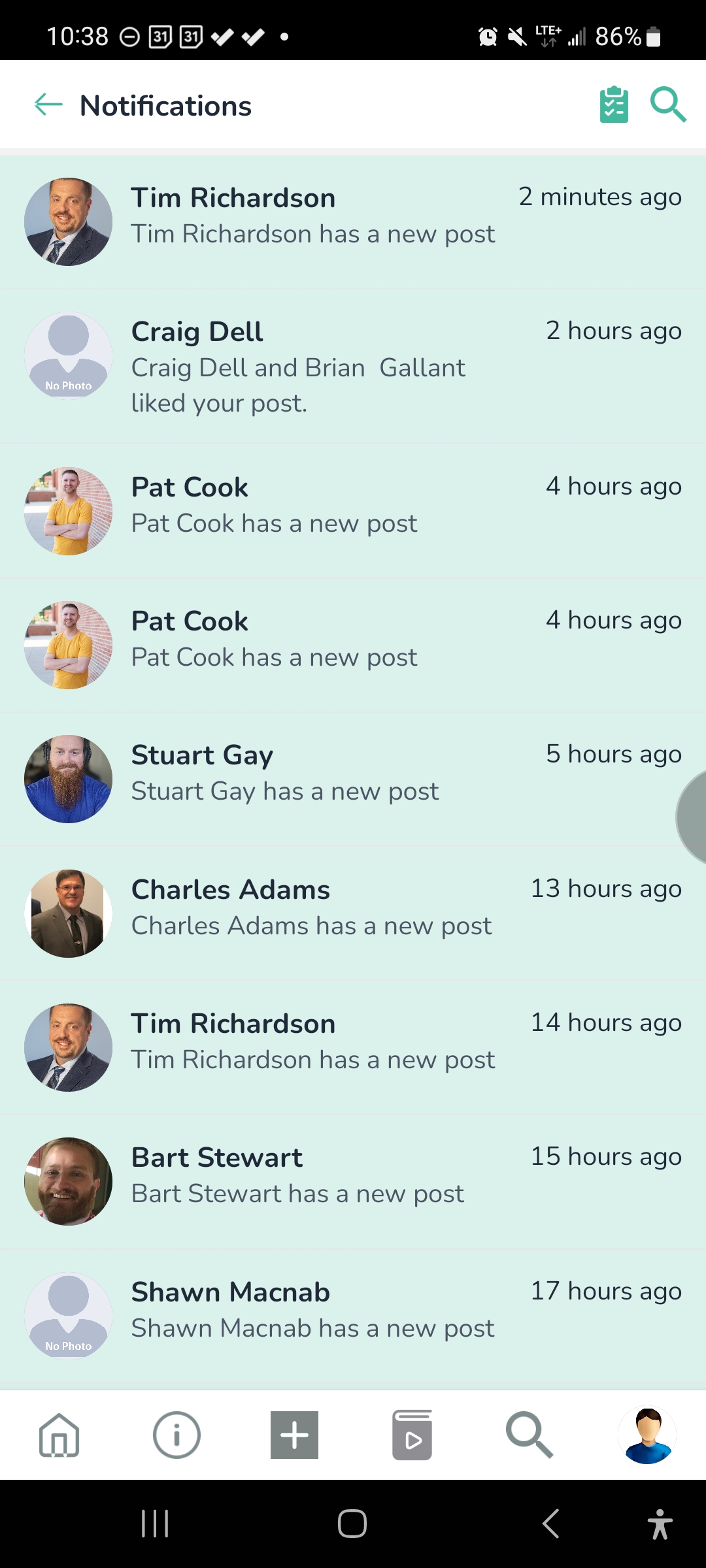Open the info icon in bottom bar
This screenshot has width=706, height=1568.
click(176, 1435)
